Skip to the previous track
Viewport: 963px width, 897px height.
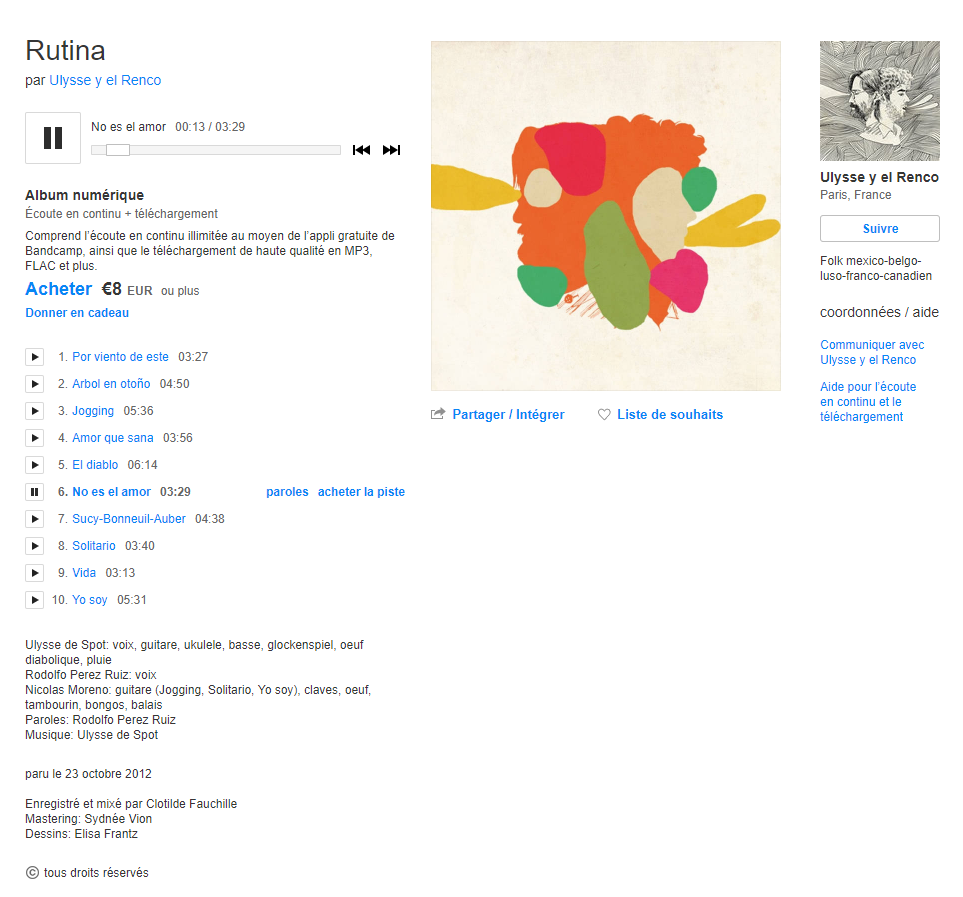click(x=361, y=150)
